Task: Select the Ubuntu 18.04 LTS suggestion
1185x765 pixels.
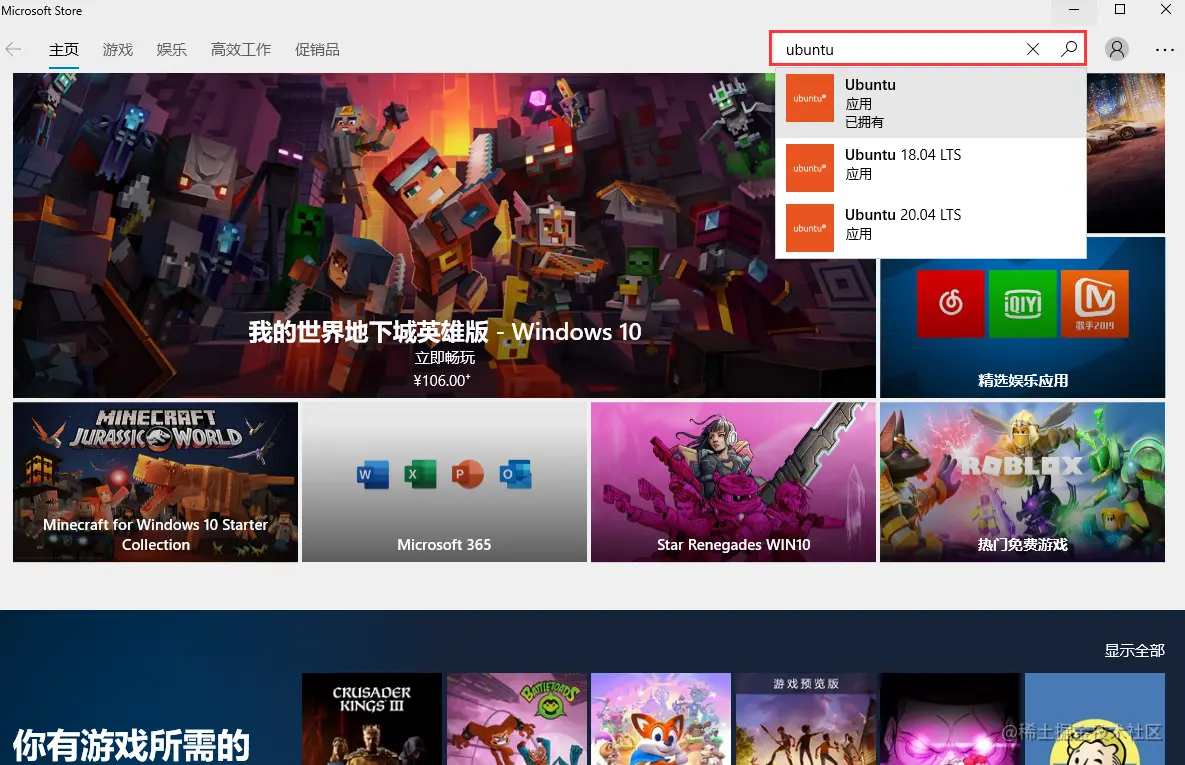Action: [x=930, y=168]
